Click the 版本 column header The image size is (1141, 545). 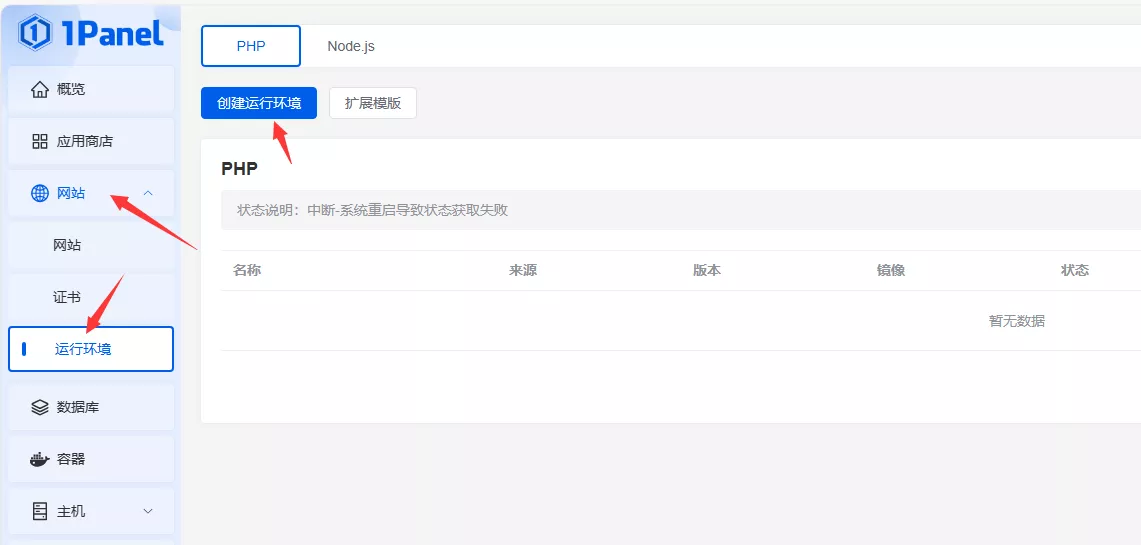[707, 270]
